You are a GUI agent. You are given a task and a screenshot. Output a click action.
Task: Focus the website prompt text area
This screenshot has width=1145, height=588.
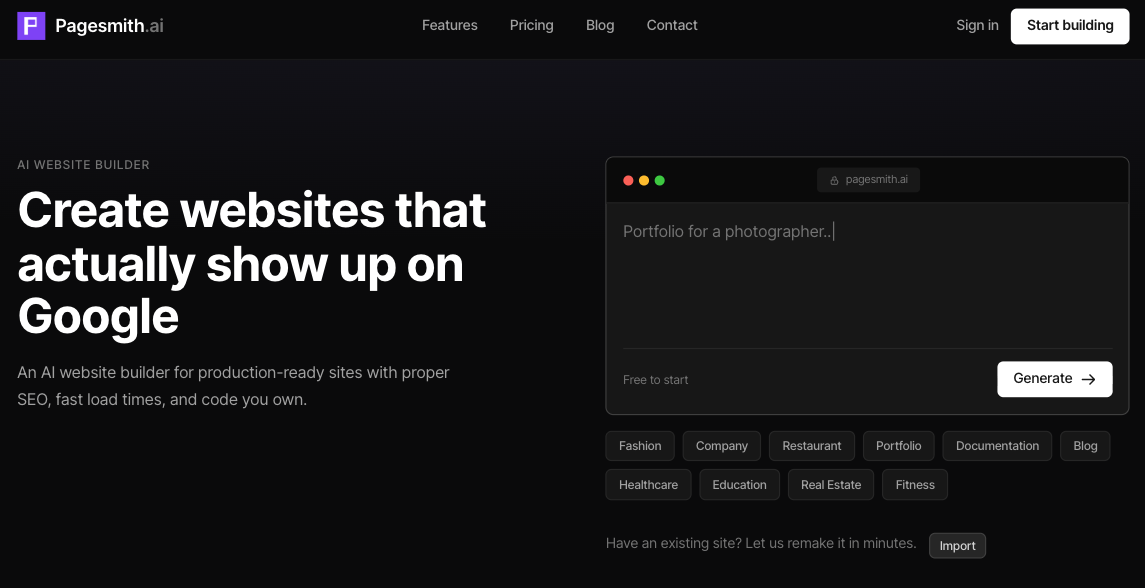click(x=868, y=278)
